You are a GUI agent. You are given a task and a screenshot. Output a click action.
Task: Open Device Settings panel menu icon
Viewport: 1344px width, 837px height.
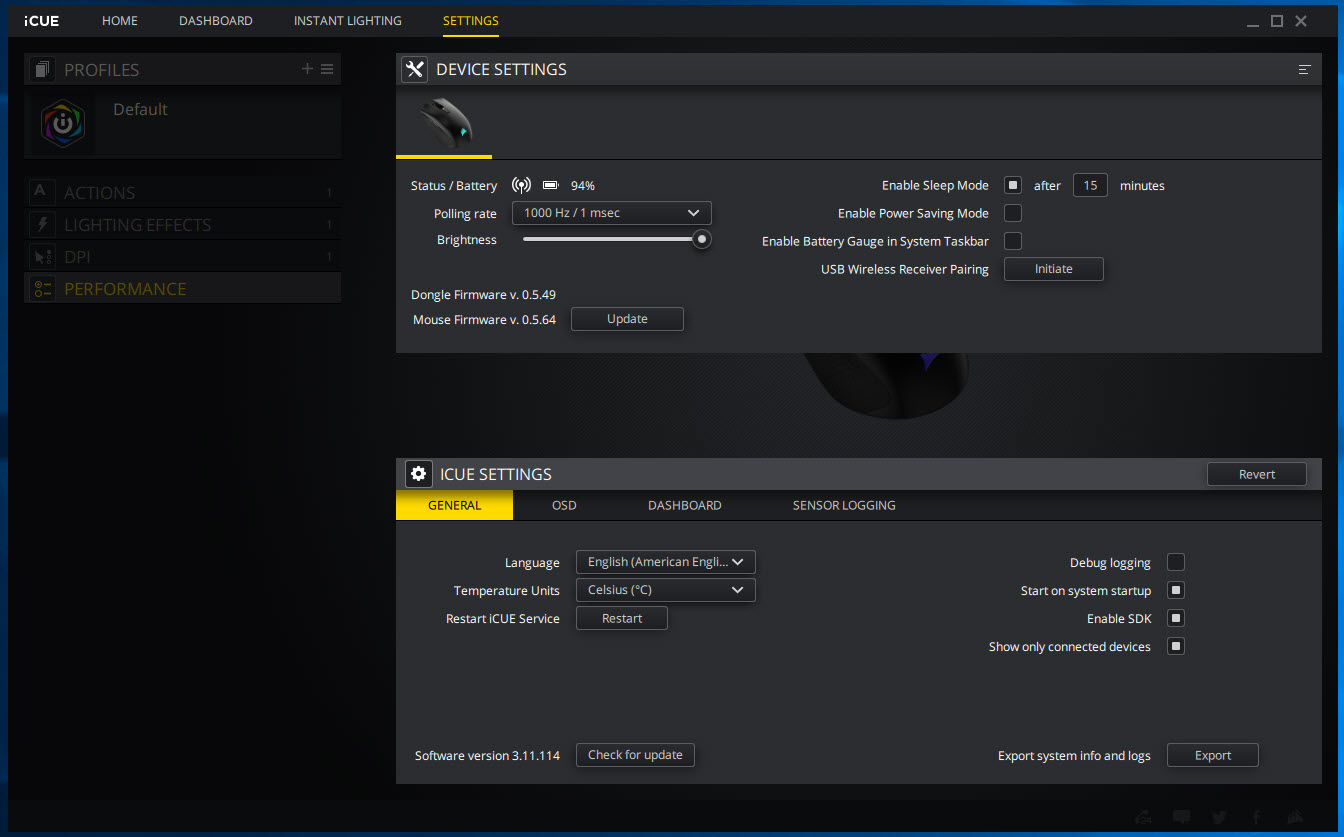[x=1305, y=69]
